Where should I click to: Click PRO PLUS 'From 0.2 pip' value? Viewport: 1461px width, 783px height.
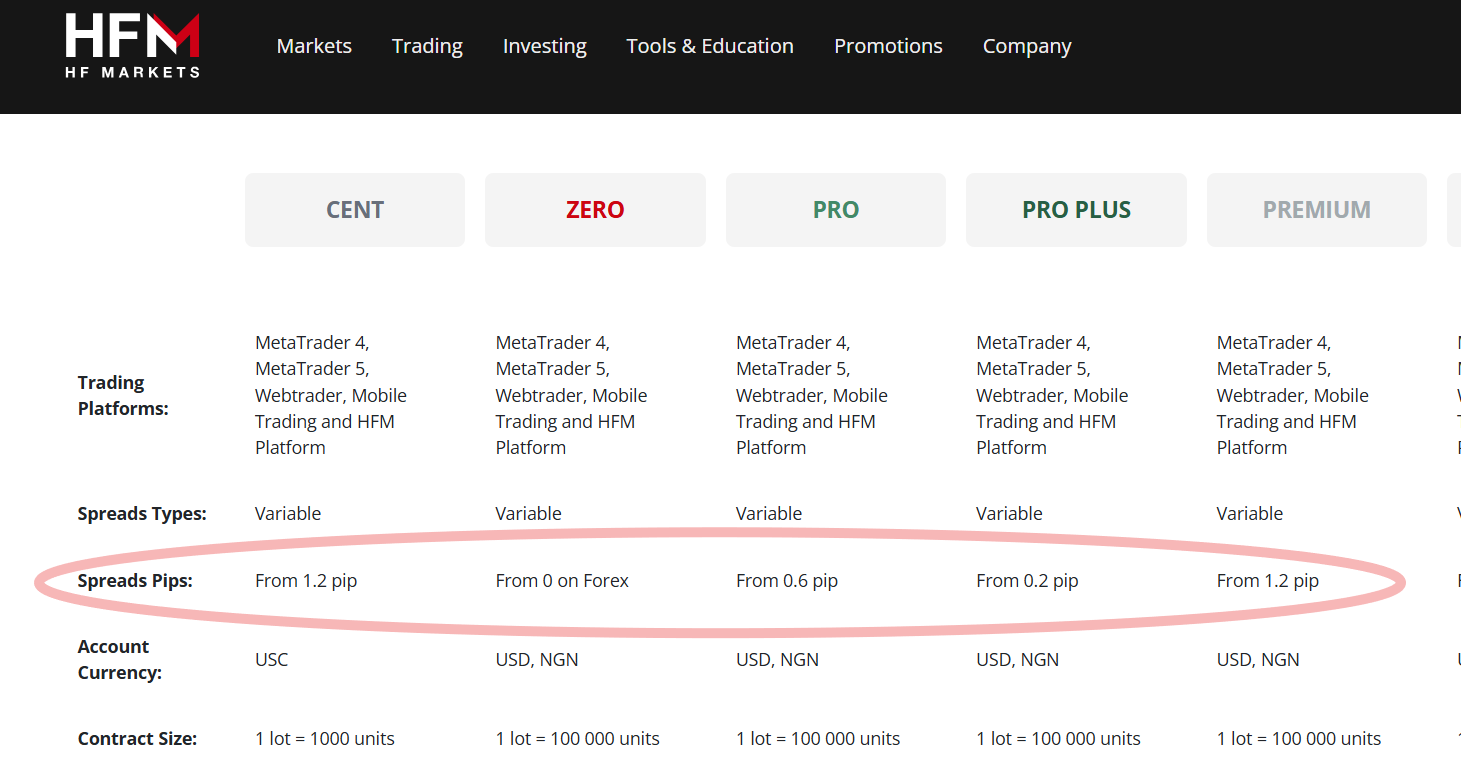coord(1027,581)
